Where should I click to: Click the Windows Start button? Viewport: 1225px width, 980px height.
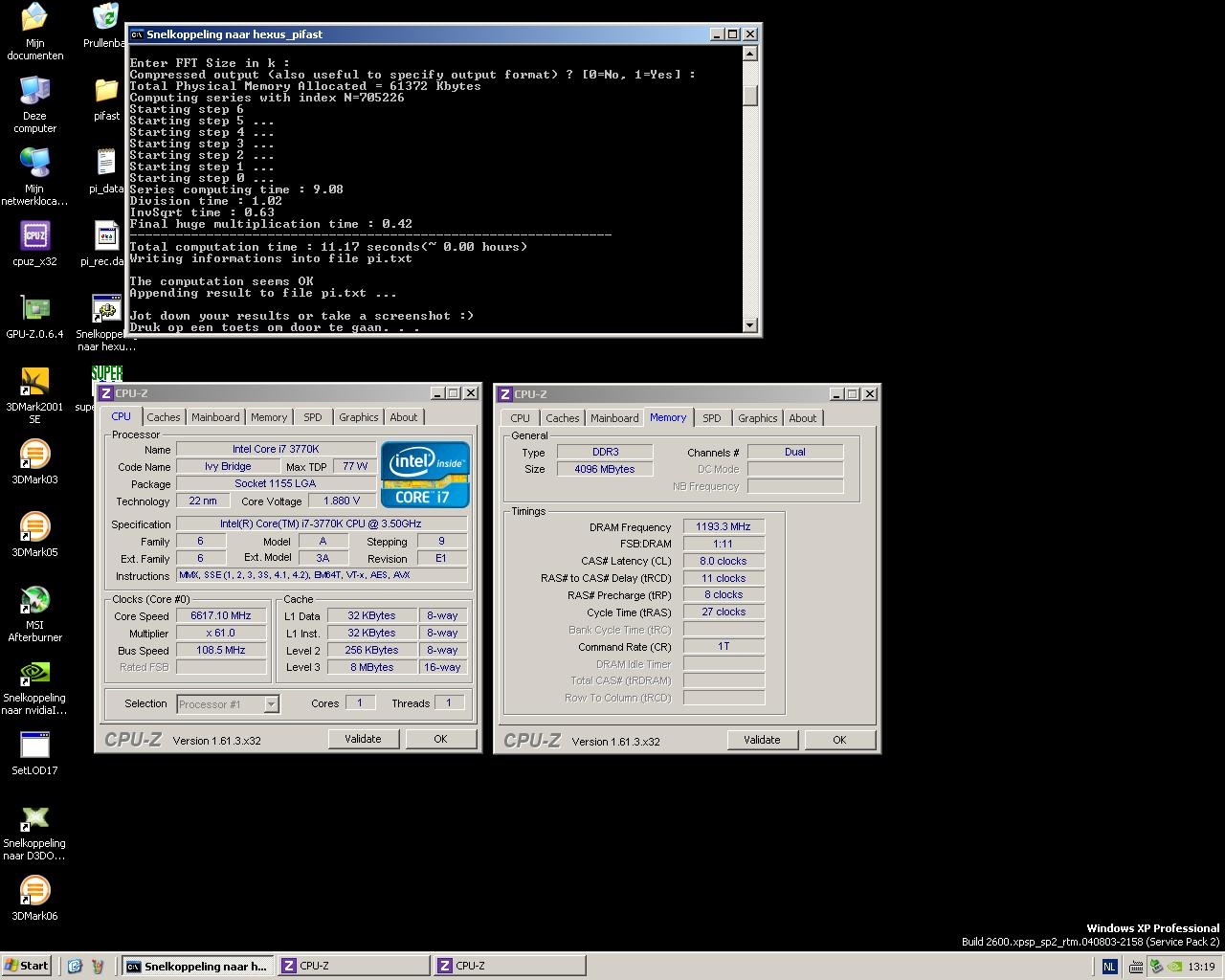[x=27, y=966]
